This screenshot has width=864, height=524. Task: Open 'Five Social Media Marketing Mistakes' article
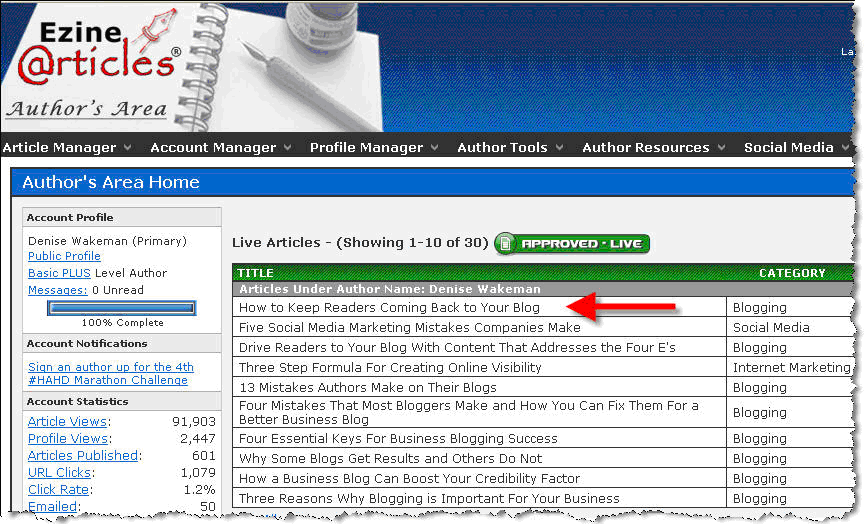pos(409,327)
